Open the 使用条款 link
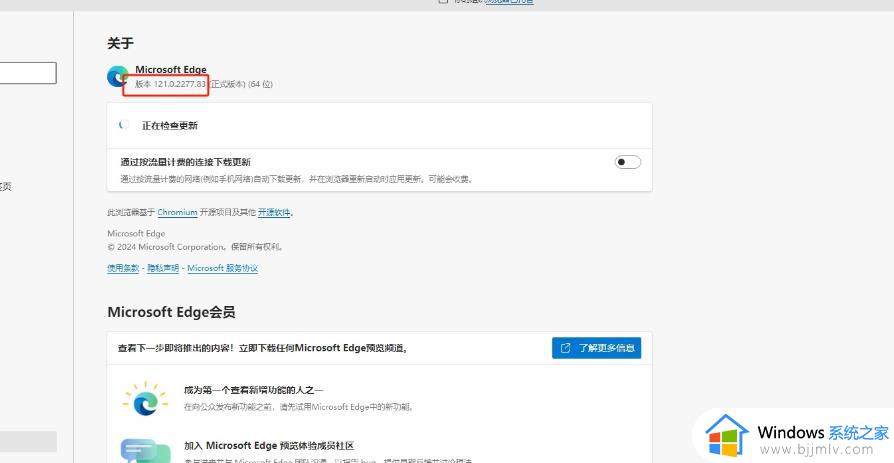894x463 pixels. [x=123, y=268]
